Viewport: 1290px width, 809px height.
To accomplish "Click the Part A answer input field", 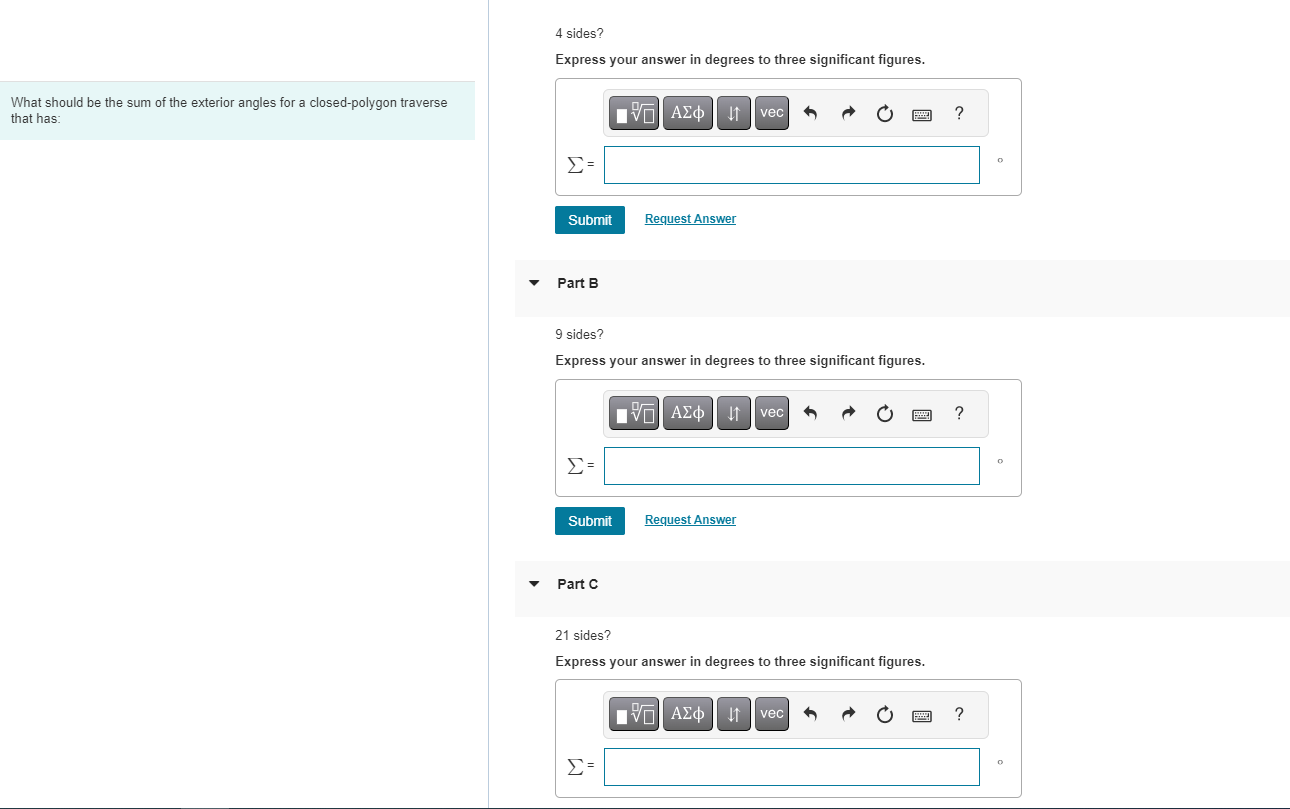I will point(791,164).
